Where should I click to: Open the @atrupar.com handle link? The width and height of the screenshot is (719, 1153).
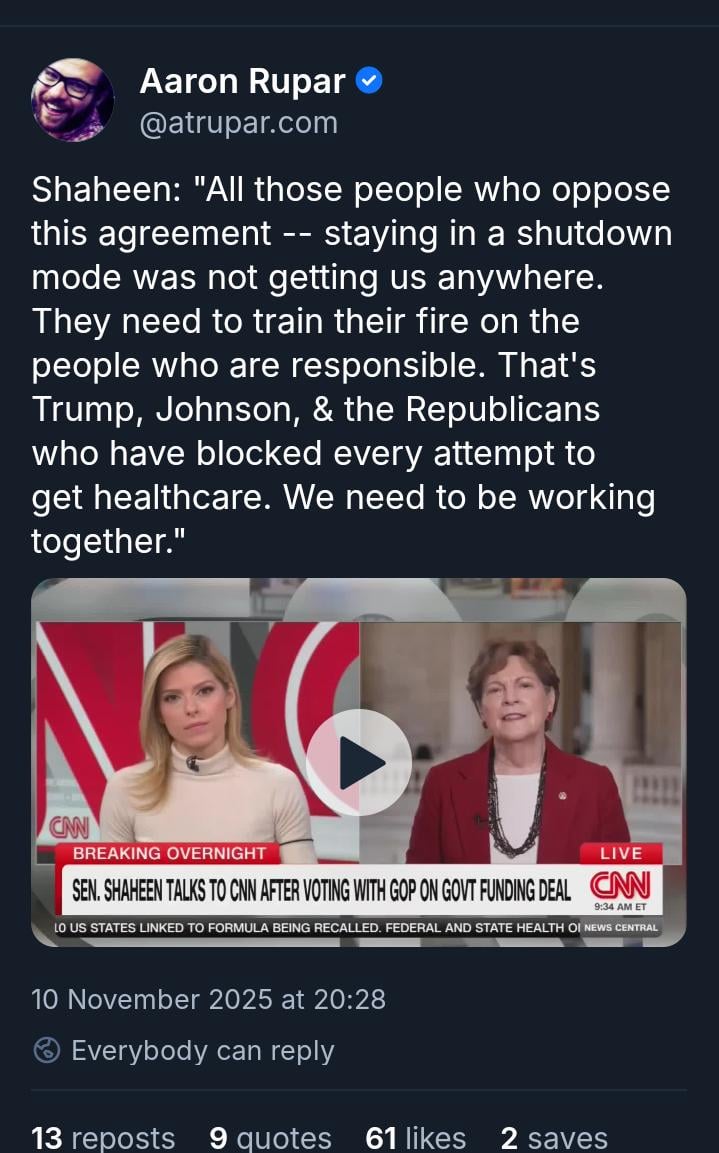click(x=238, y=123)
